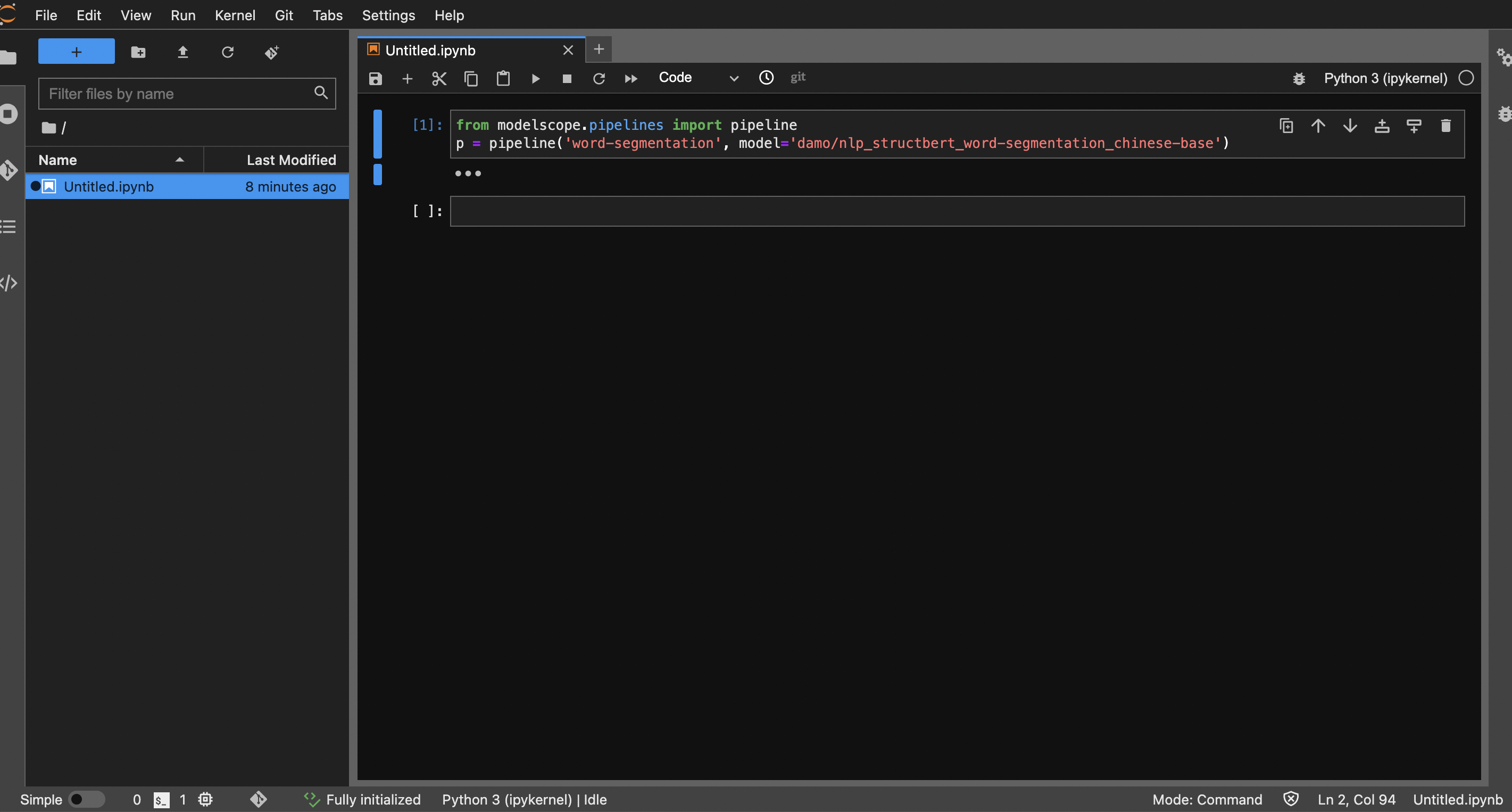This screenshot has width=1512, height=812.
Task: Save the notebook with disk icon
Action: 375,78
